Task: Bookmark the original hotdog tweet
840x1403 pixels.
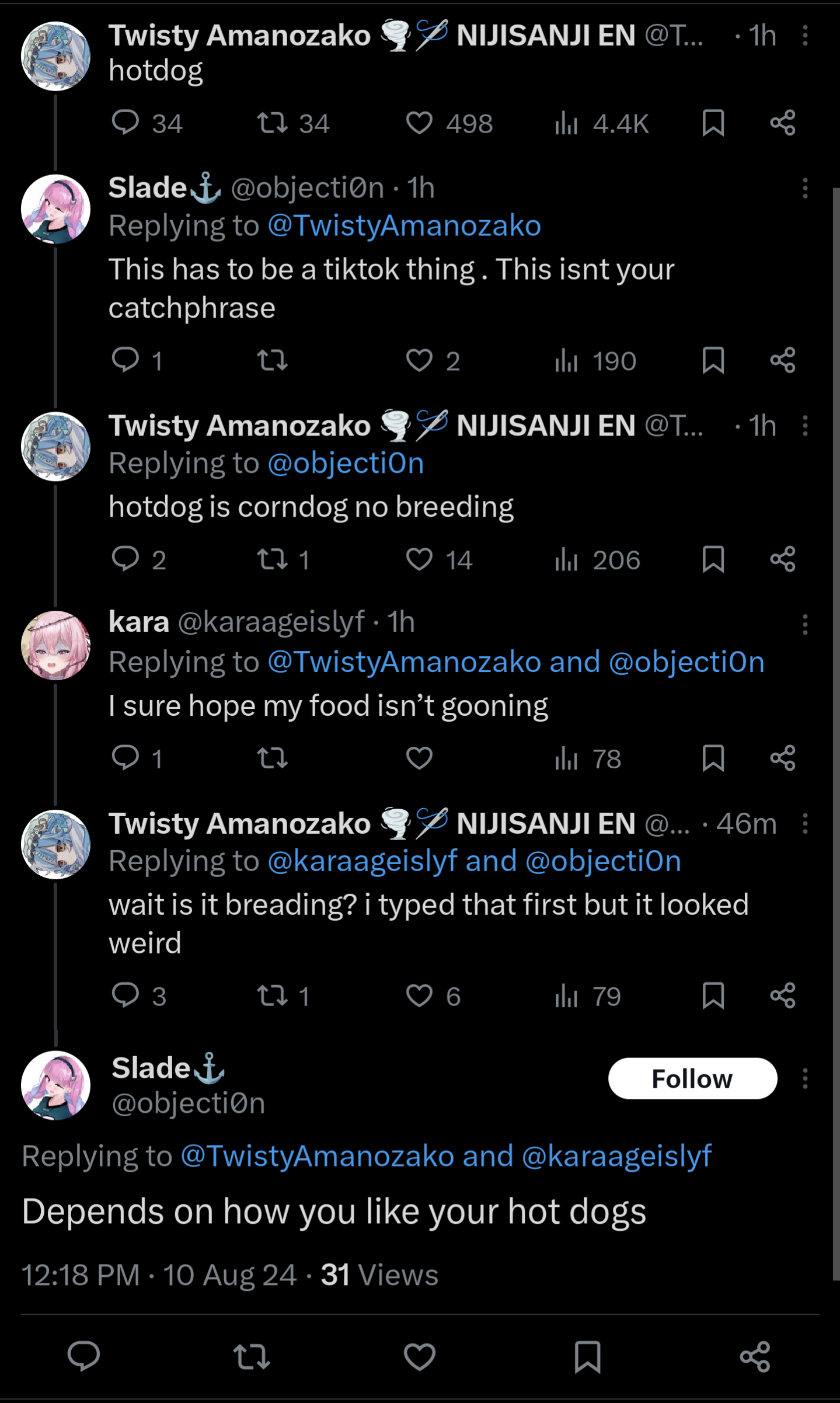Action: (713, 123)
